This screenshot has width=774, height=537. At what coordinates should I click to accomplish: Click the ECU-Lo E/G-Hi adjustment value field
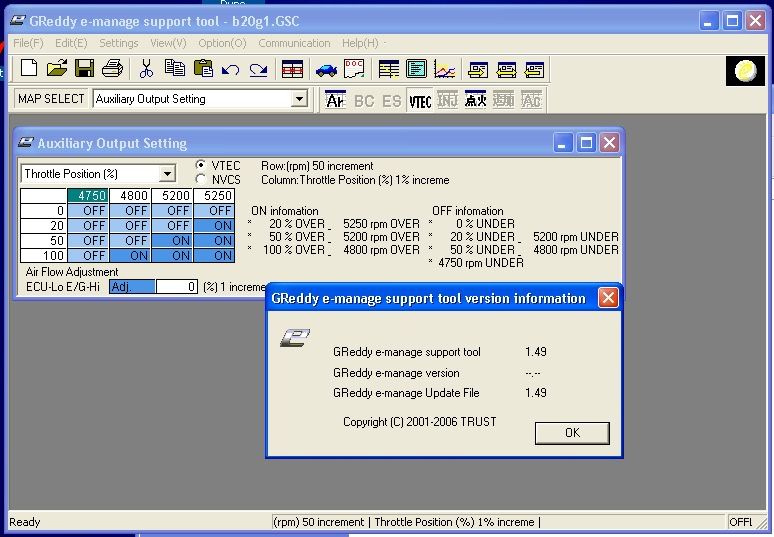tap(177, 287)
